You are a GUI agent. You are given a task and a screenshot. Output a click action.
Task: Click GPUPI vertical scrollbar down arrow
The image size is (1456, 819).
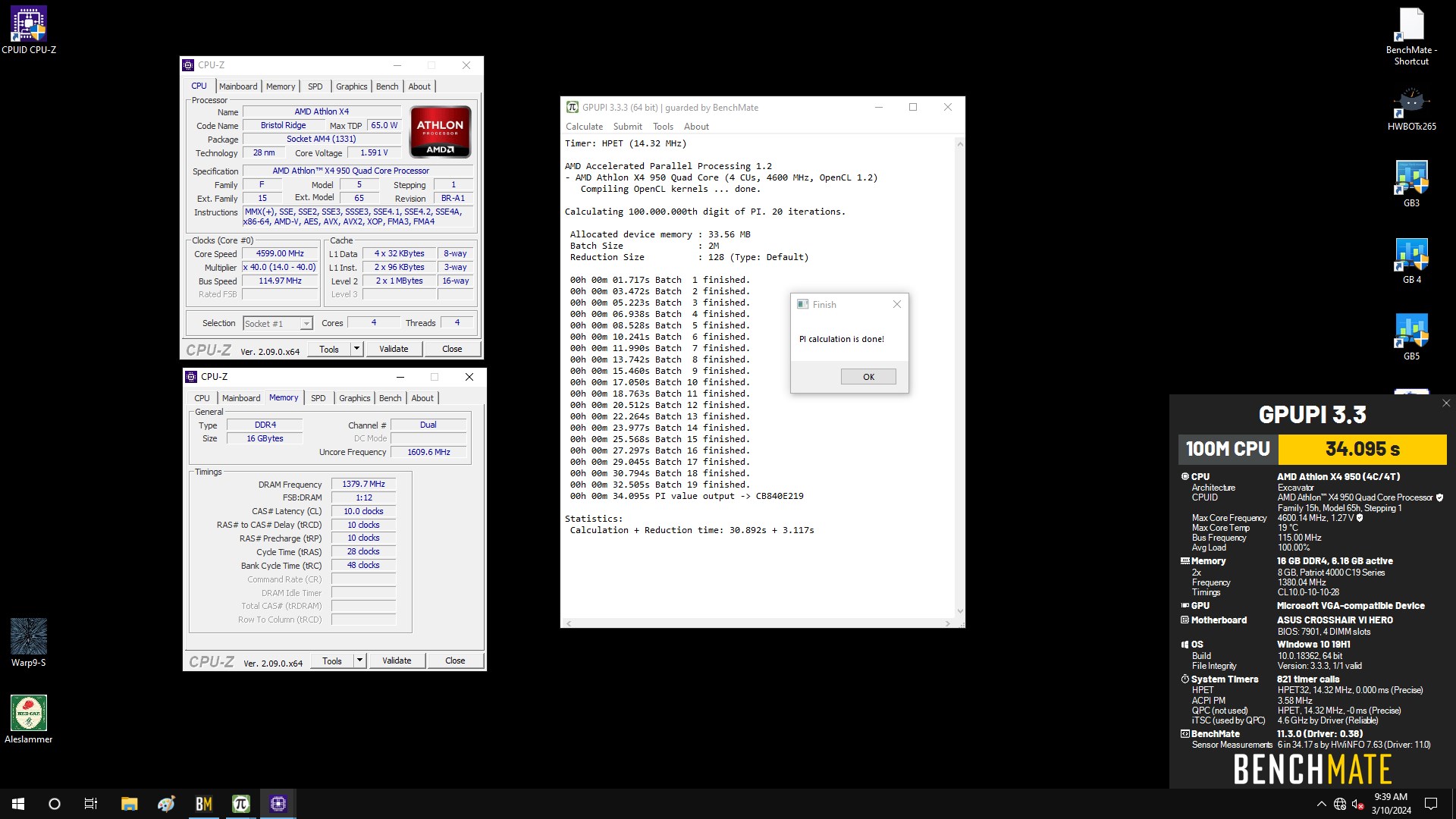click(960, 611)
